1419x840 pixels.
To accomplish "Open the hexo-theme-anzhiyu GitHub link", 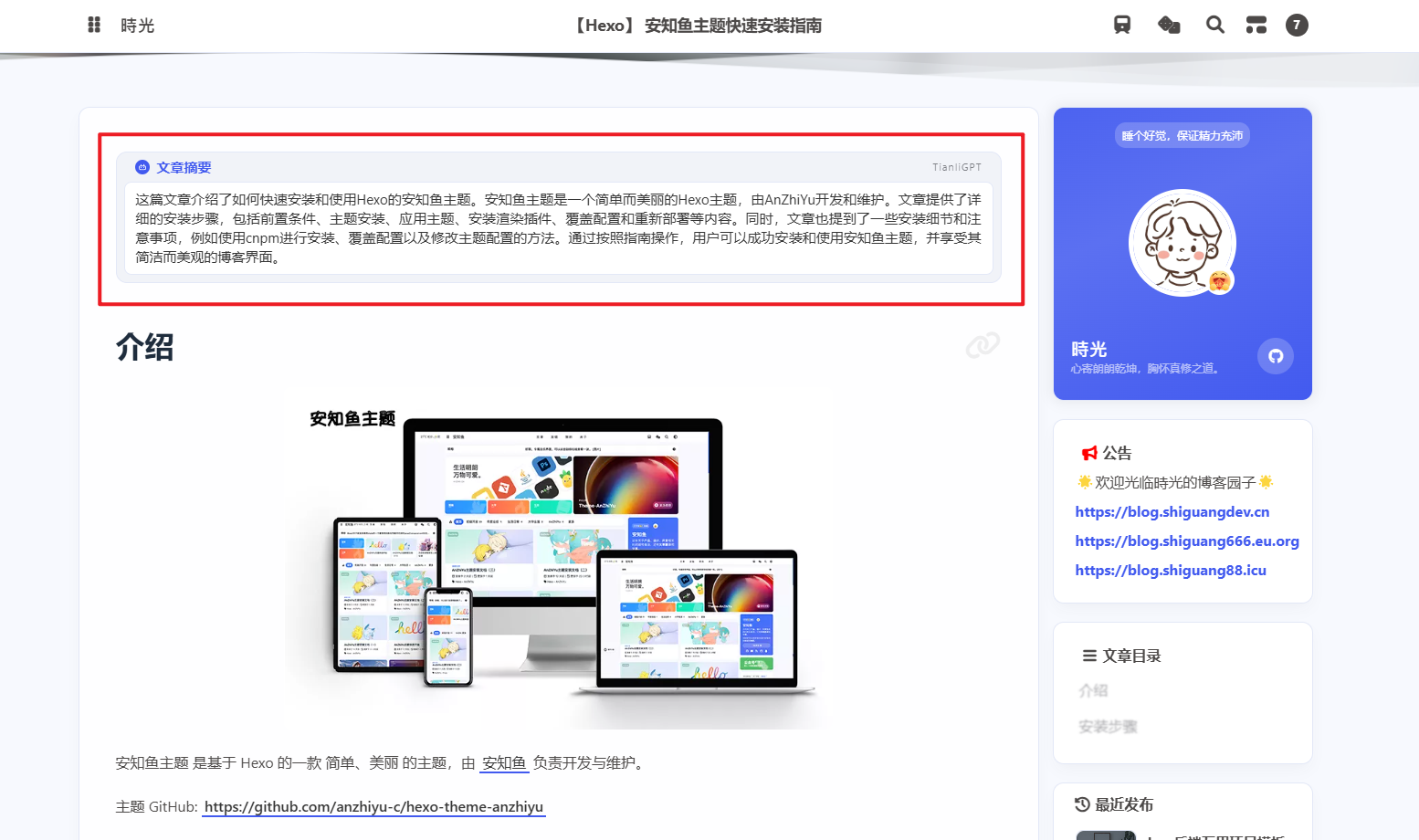I will tap(373, 807).
